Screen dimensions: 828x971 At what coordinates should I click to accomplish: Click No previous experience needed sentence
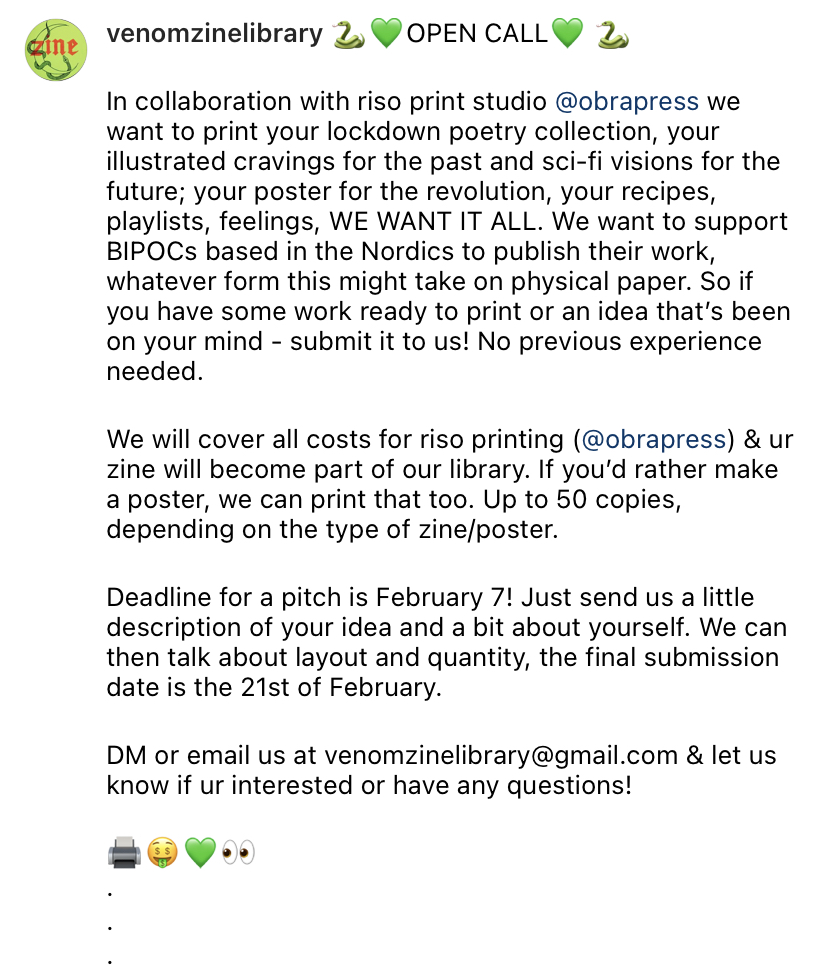(434, 356)
